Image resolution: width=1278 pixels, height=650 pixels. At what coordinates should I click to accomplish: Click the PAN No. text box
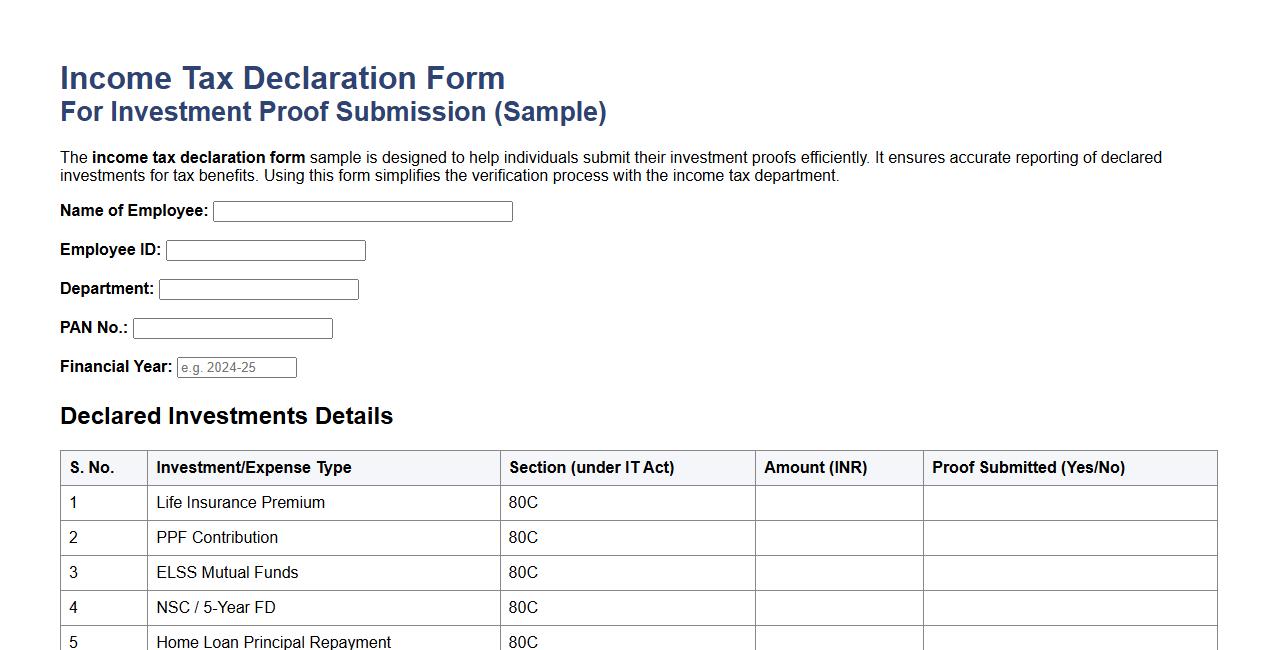232,328
